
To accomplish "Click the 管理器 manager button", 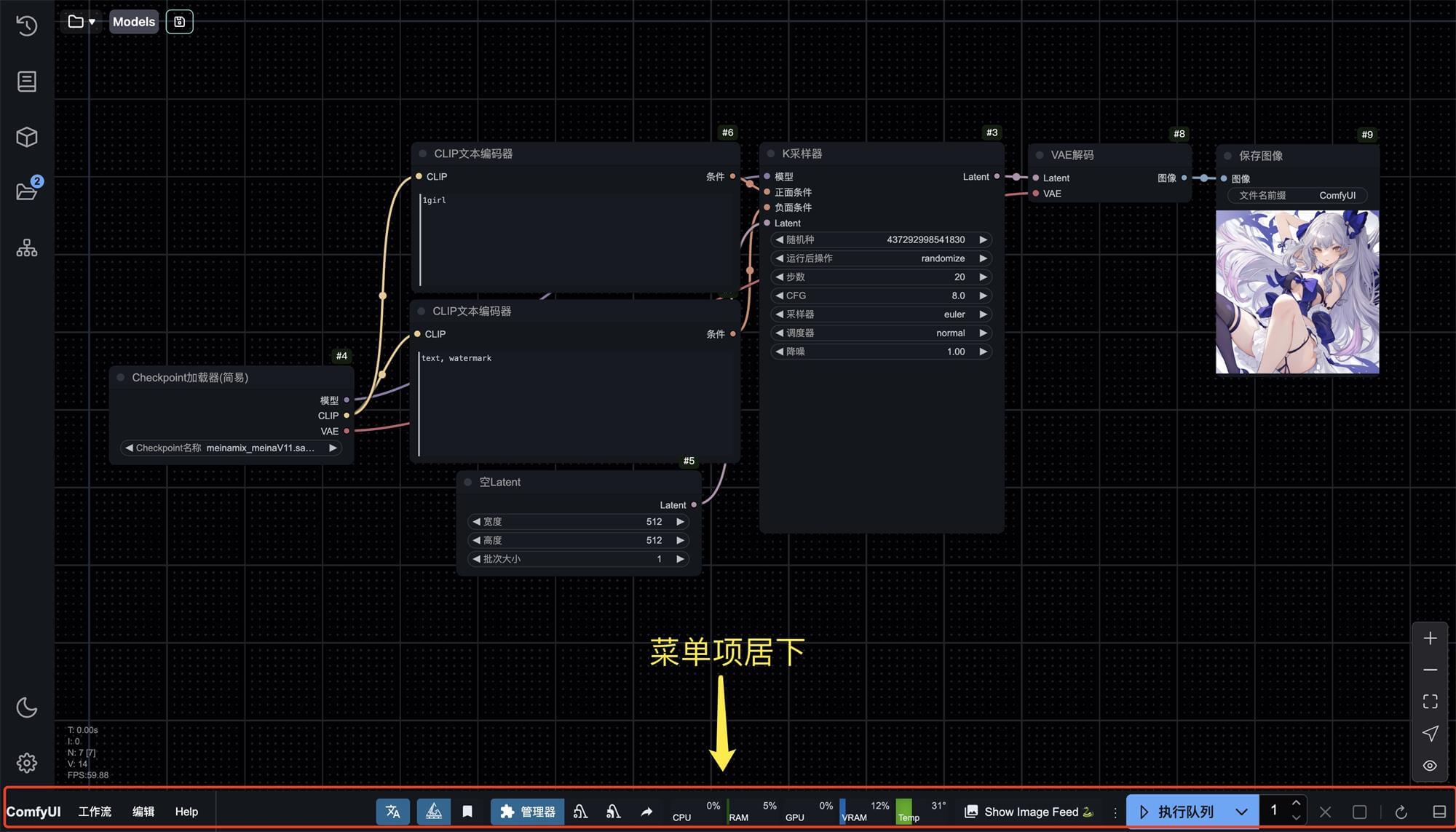I will point(528,812).
